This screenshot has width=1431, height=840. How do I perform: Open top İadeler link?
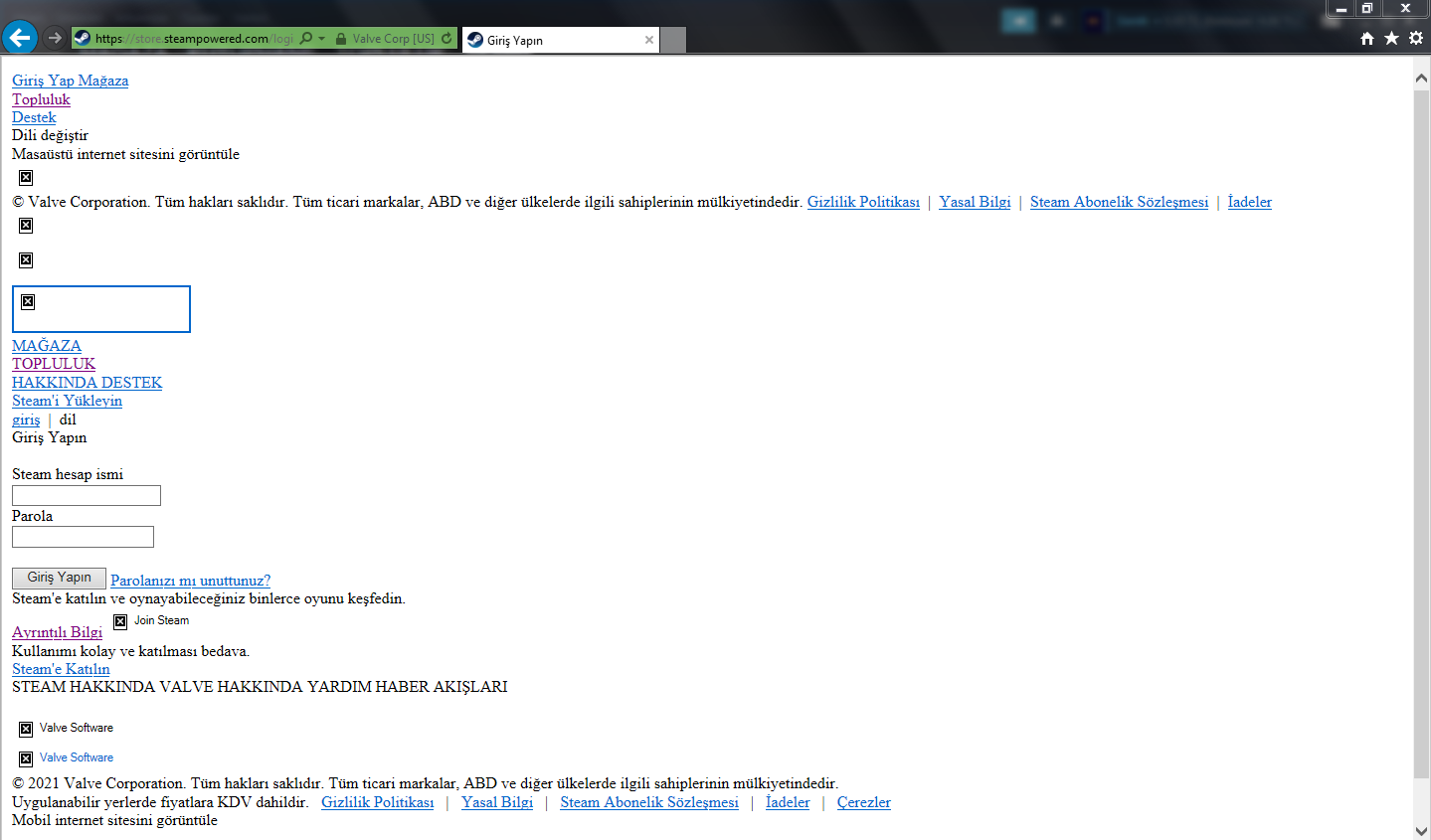1249,202
